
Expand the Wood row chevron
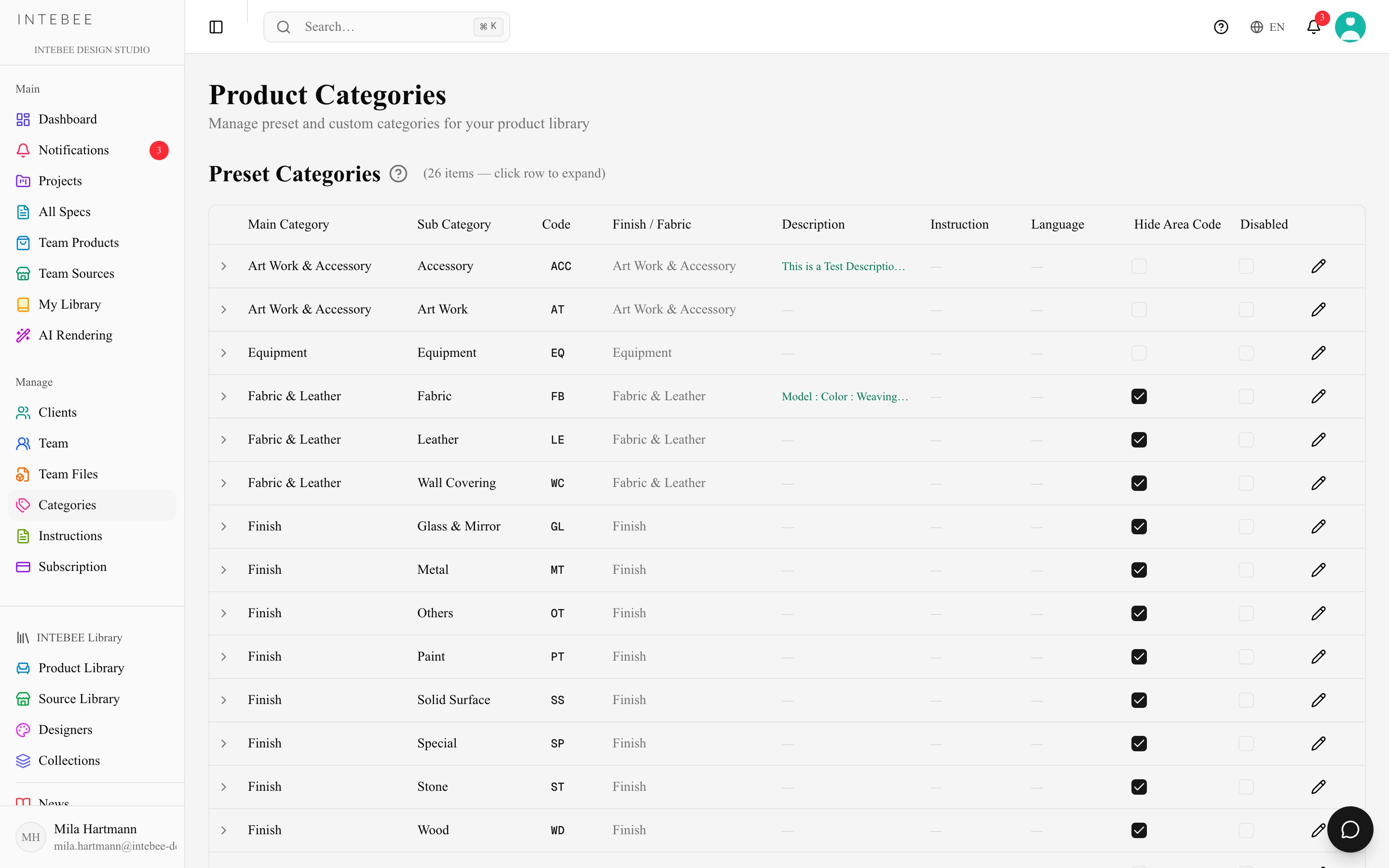coord(224,830)
